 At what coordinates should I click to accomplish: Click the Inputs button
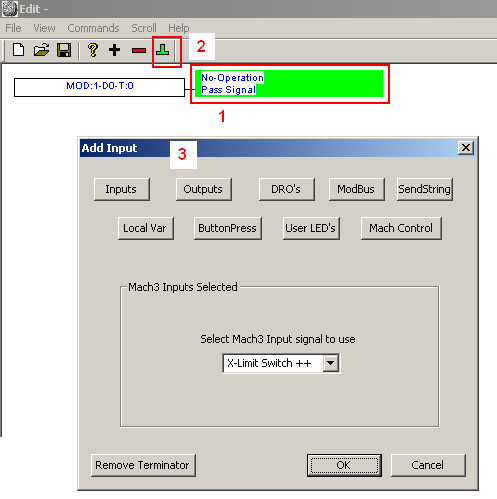pos(122,189)
